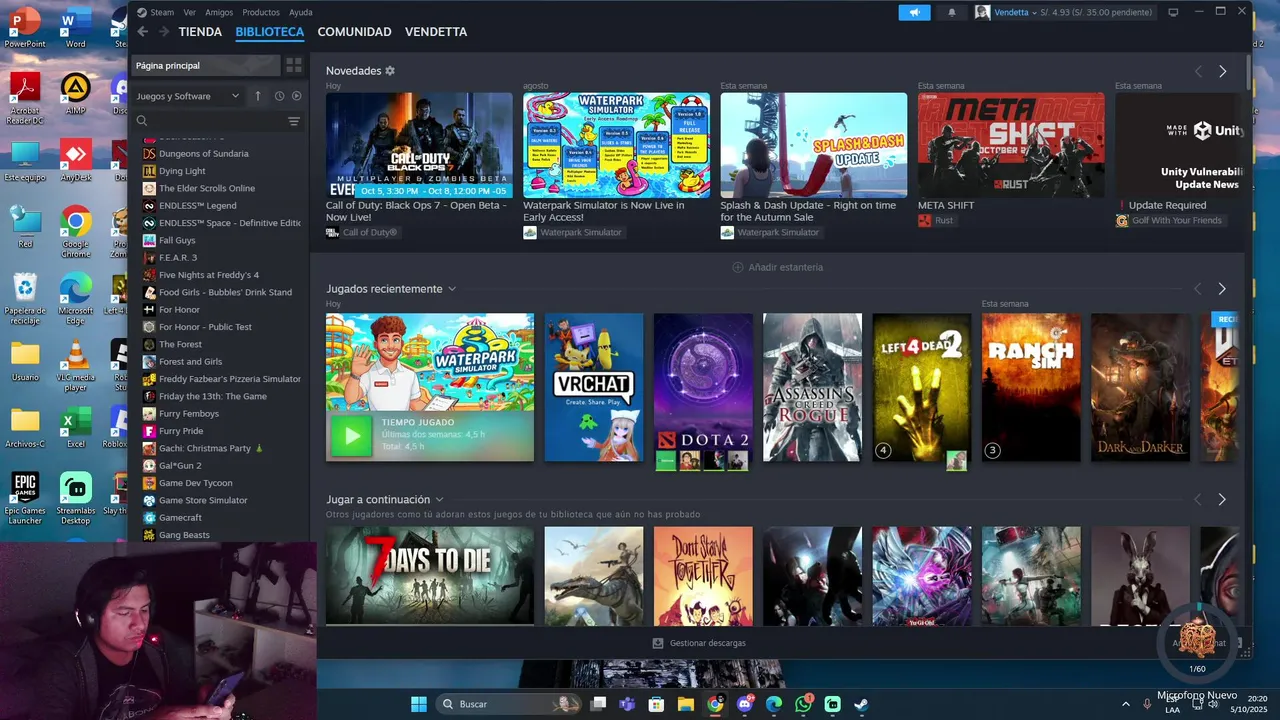This screenshot has height=720, width=1280.
Task: Open Don't Starve Together cover
Action: [x=703, y=576]
